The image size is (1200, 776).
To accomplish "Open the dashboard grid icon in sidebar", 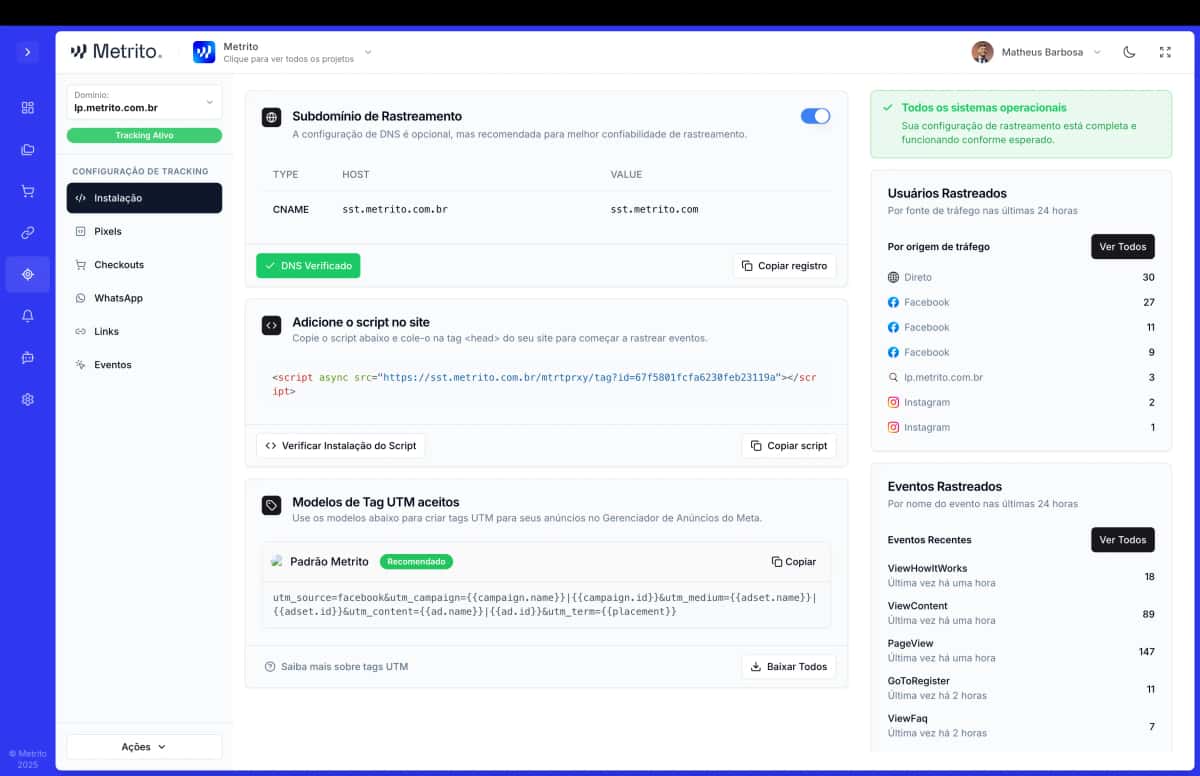I will point(27,107).
